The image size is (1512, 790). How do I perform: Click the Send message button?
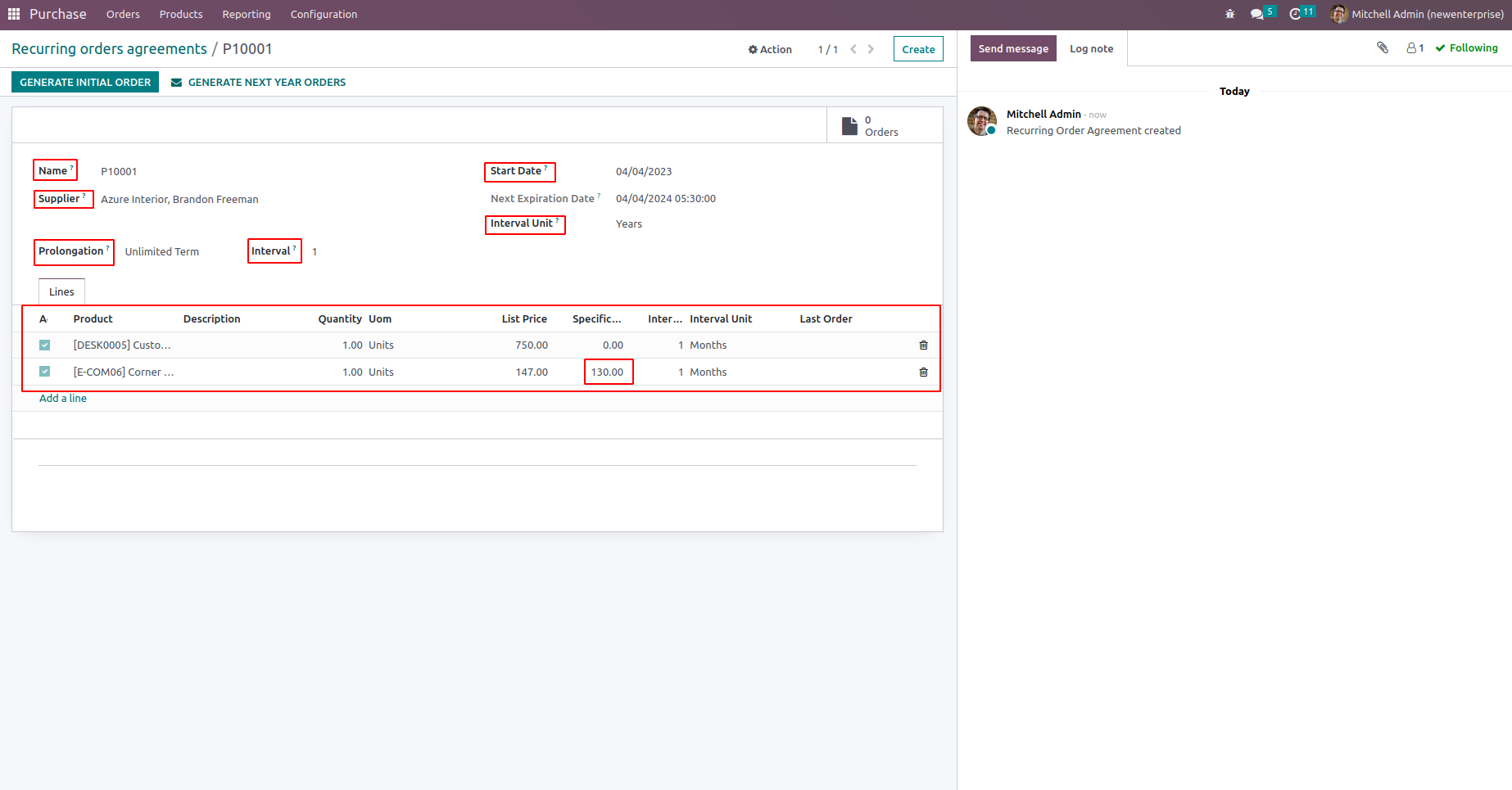coord(1013,48)
